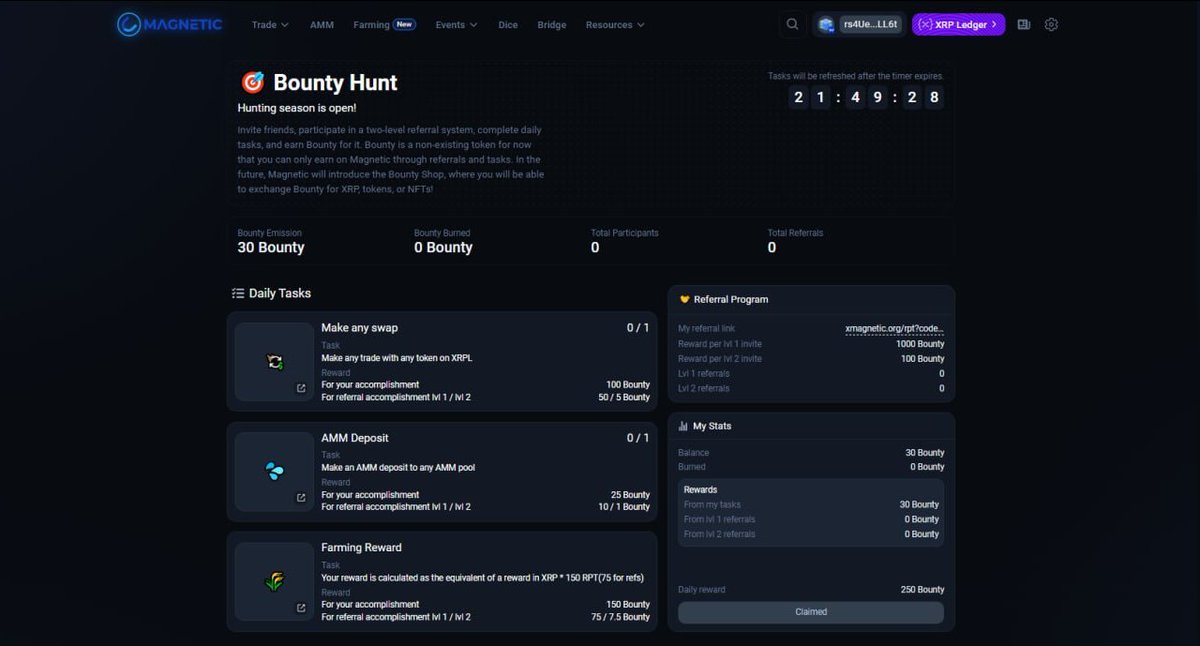Click the From my tasks reward row
The height and width of the screenshot is (646, 1200).
pyautogui.click(x=811, y=505)
